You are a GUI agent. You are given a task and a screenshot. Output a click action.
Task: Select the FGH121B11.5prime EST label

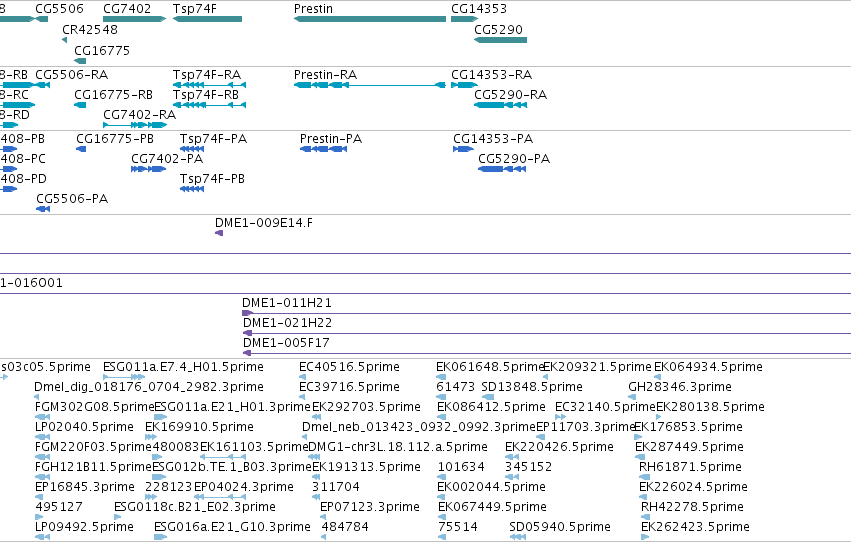pos(93,467)
